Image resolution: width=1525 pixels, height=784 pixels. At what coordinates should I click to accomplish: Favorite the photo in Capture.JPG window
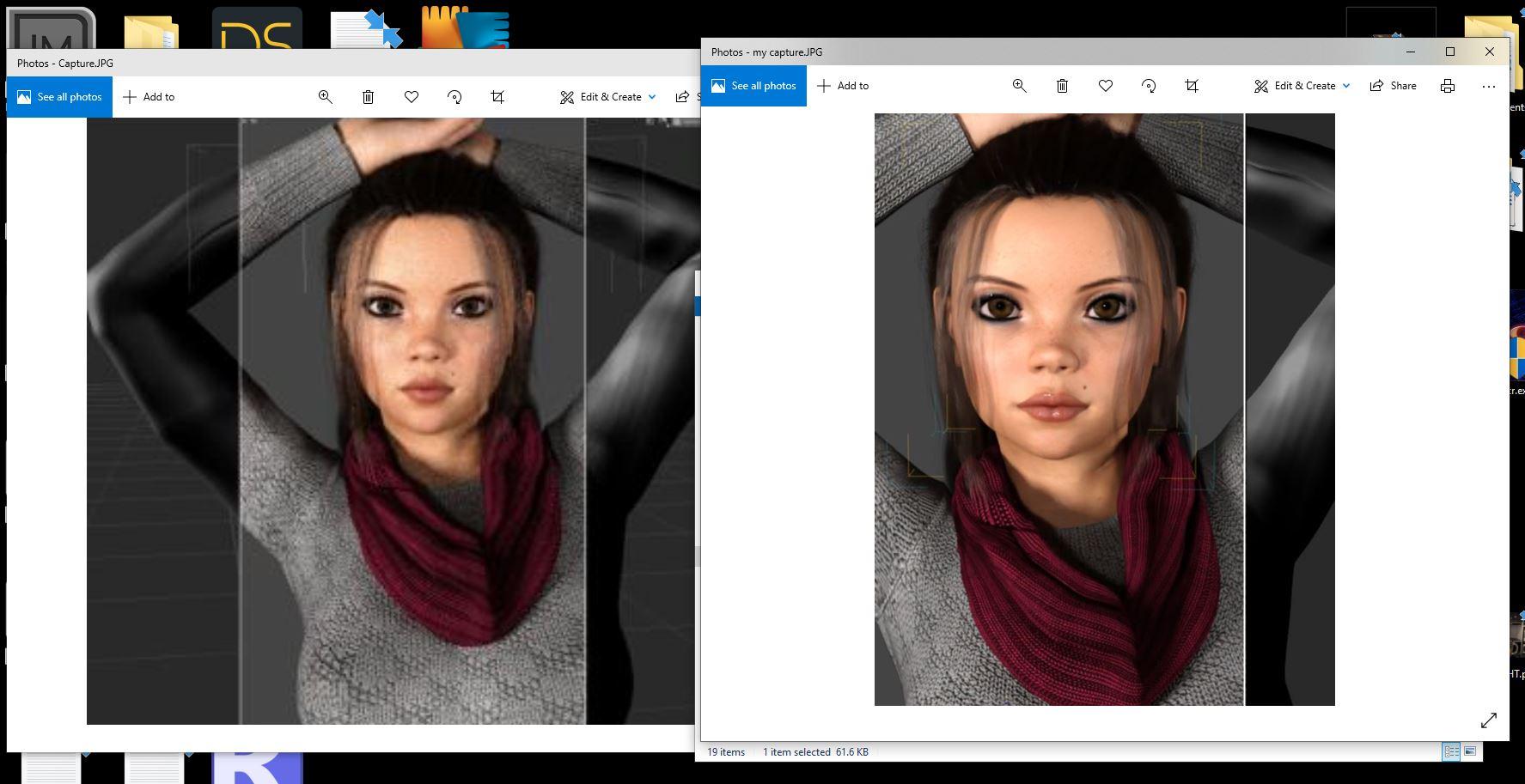tap(412, 97)
